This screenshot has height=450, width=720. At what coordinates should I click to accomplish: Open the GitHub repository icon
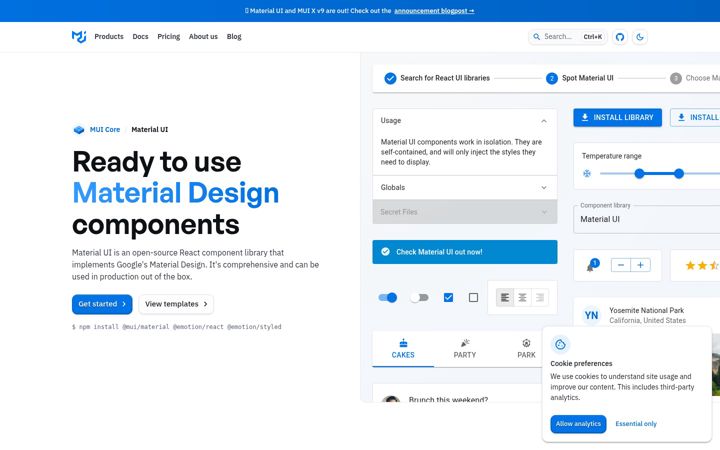click(x=620, y=37)
